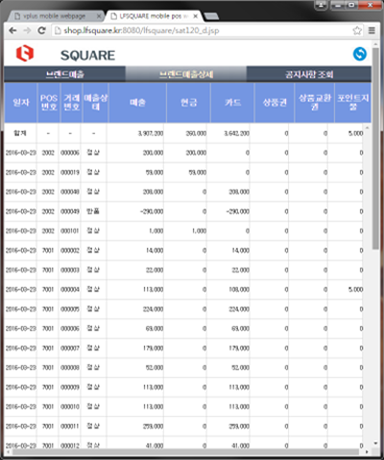Click the browser forward arrow button

pos(27,31)
